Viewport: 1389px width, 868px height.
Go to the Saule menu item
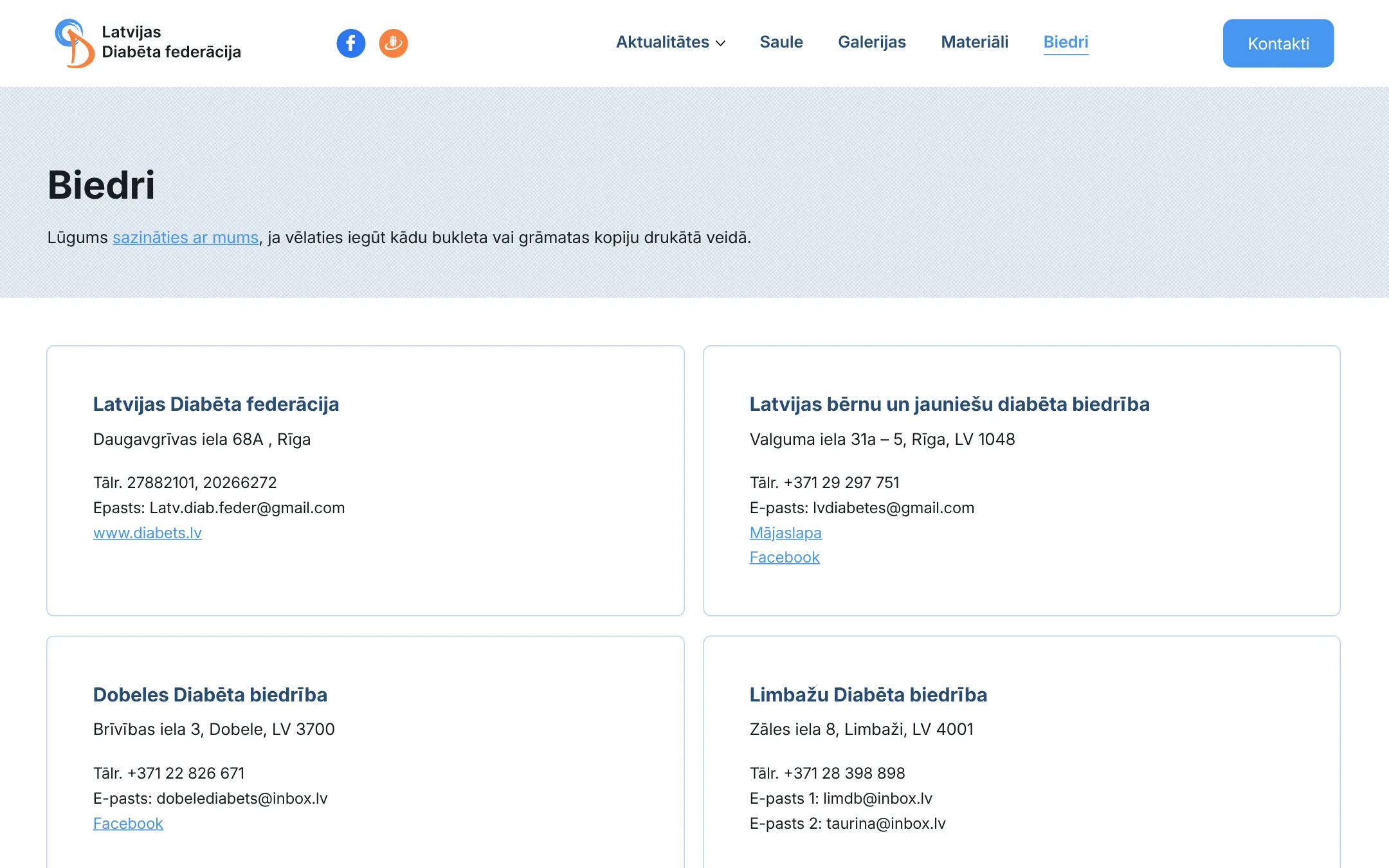point(781,42)
